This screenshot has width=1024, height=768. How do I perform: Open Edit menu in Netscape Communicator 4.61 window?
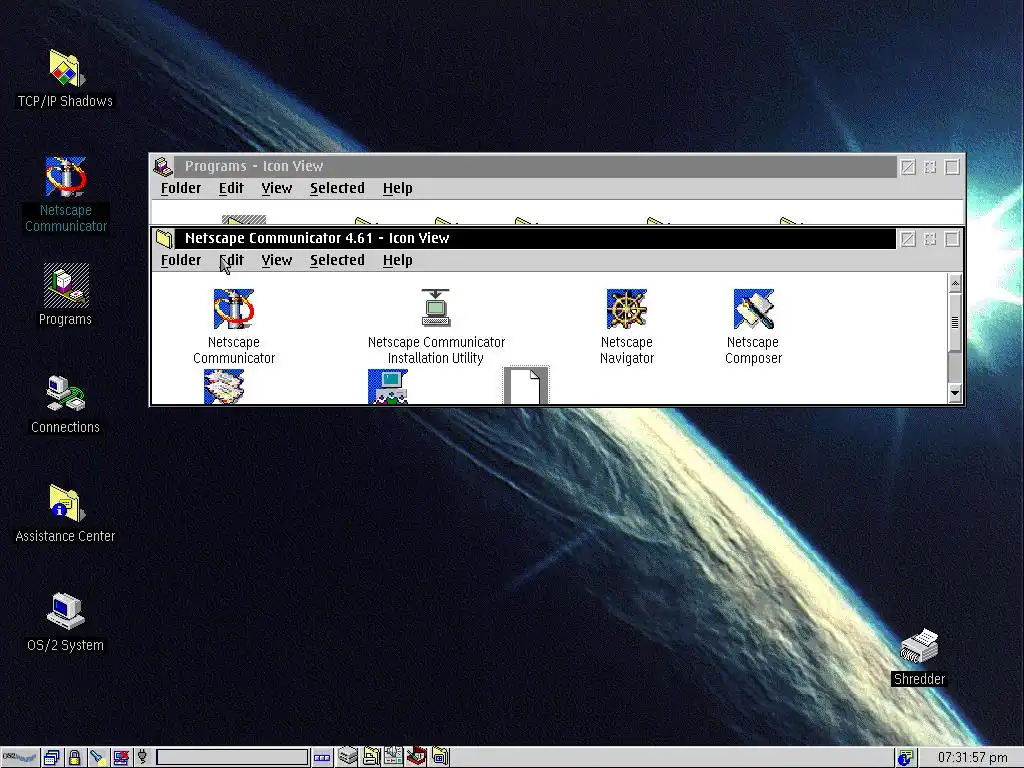point(231,260)
